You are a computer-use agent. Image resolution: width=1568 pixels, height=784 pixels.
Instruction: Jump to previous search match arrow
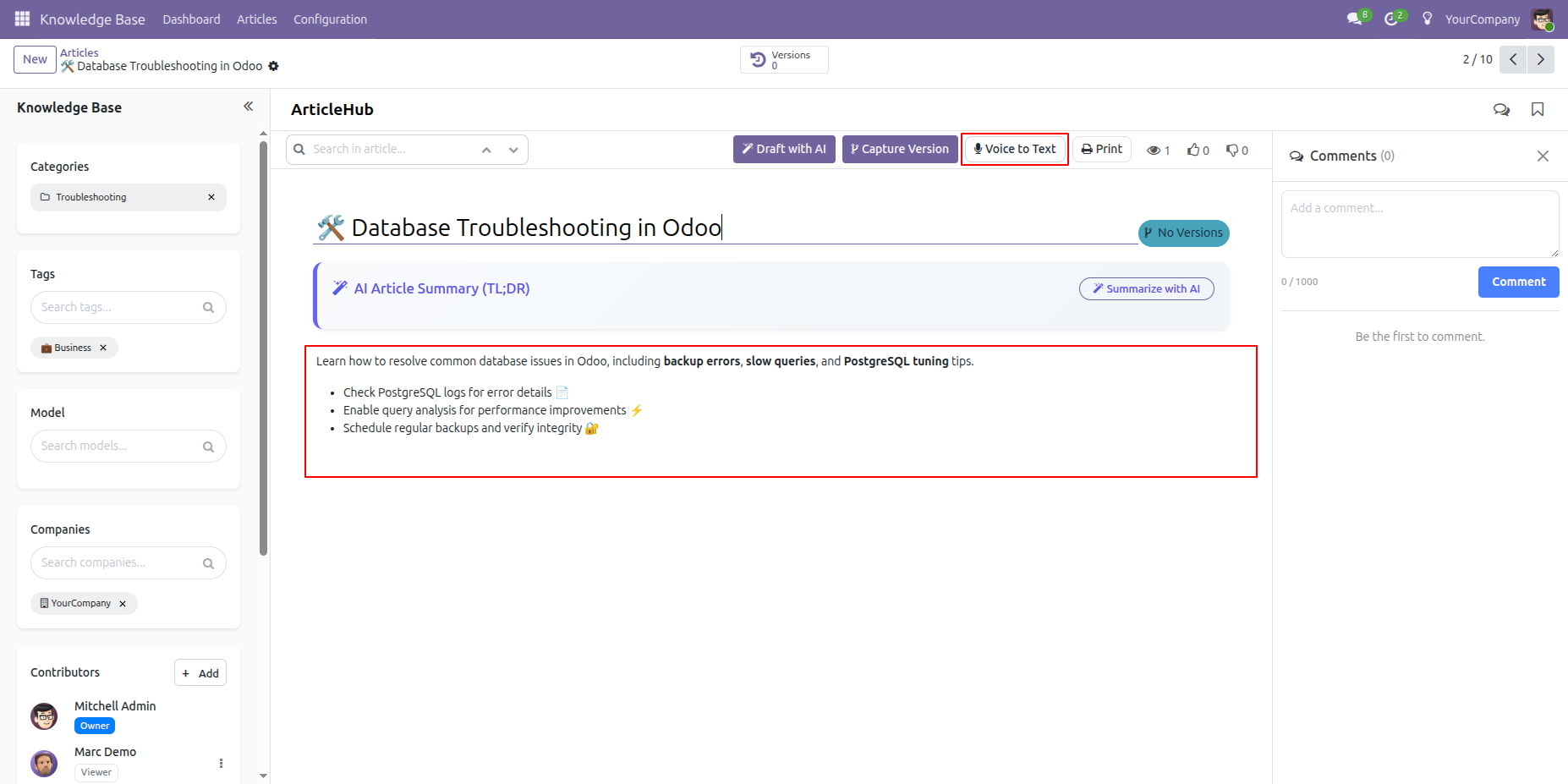click(x=486, y=150)
